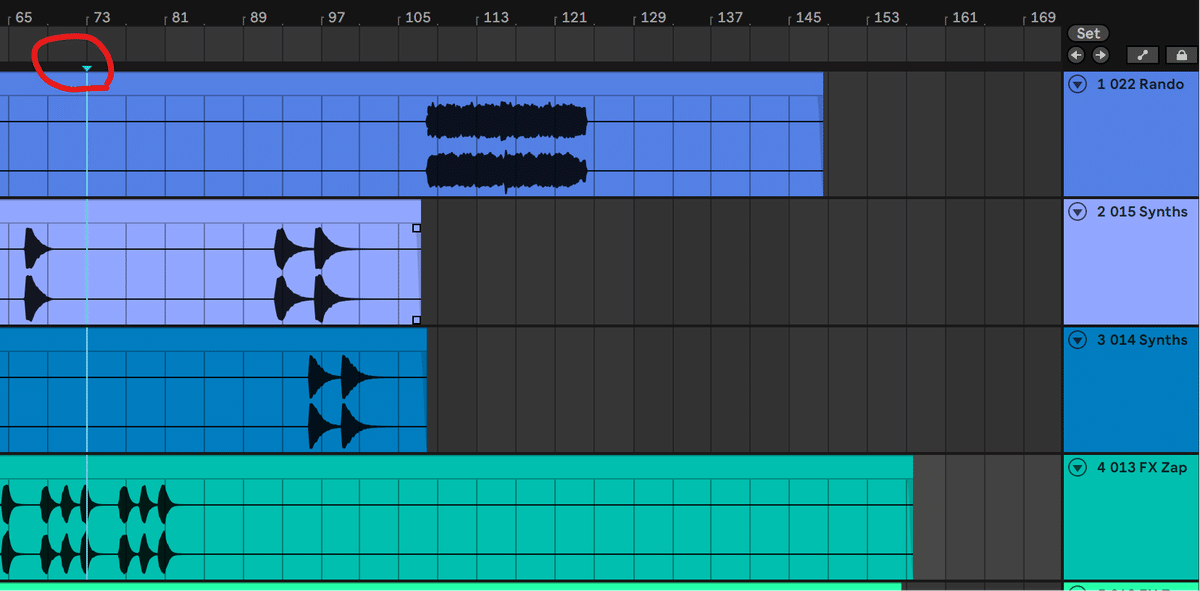Click bar 161 in the ruler
1200x591 pixels.
click(965, 17)
